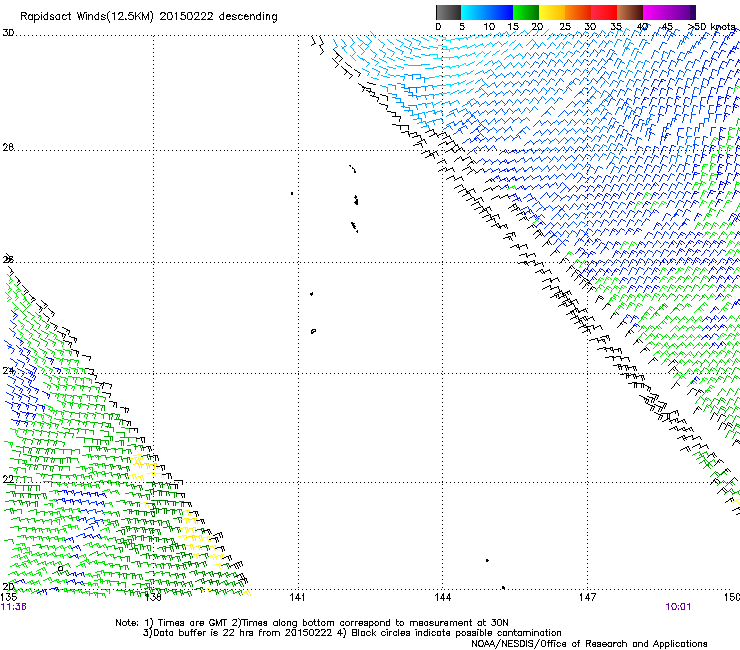The image size is (740, 650).
Task: Click the purple time stamp '11:38'
Action: 14,607
